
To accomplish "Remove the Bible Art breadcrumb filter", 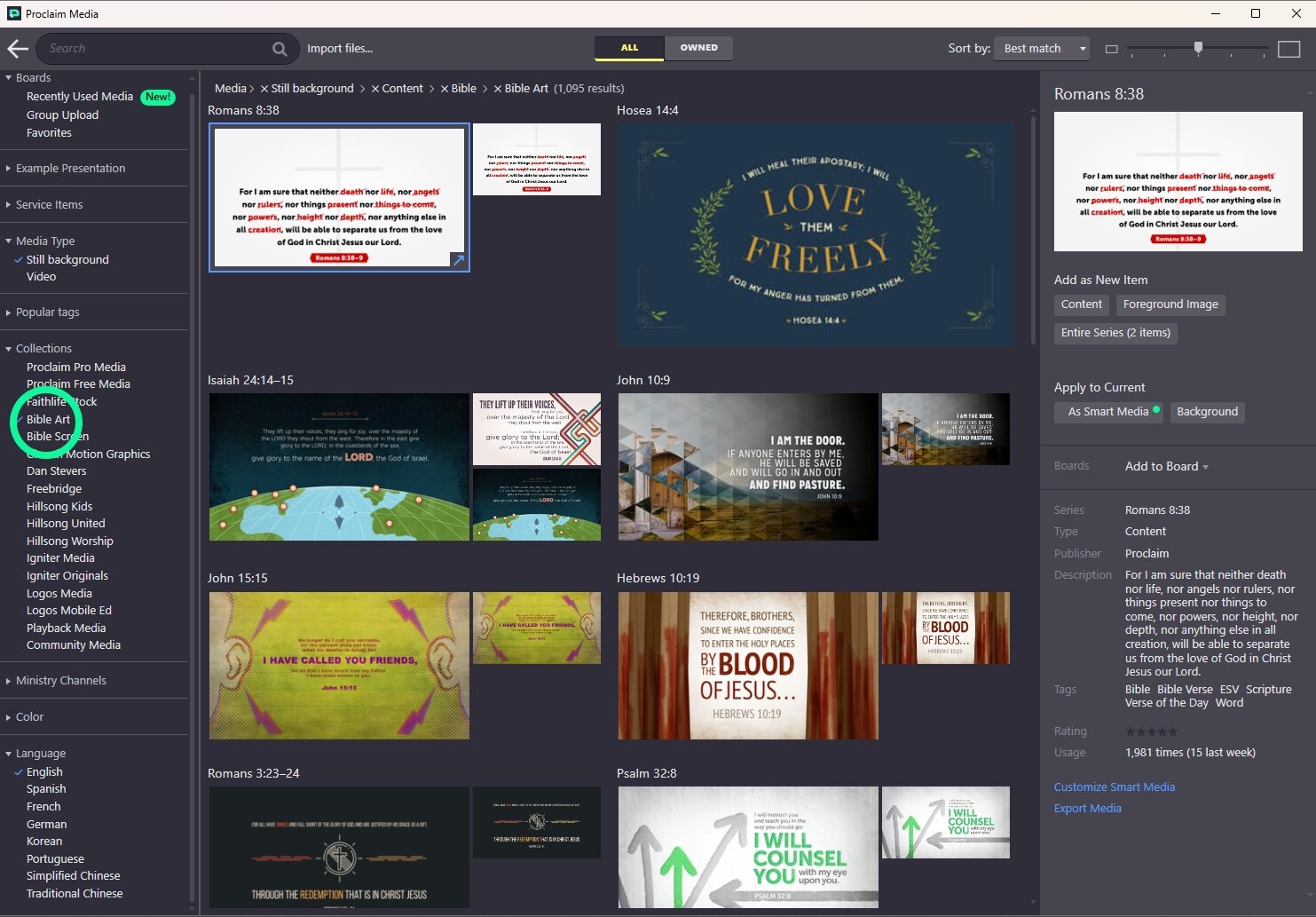I will click(498, 89).
